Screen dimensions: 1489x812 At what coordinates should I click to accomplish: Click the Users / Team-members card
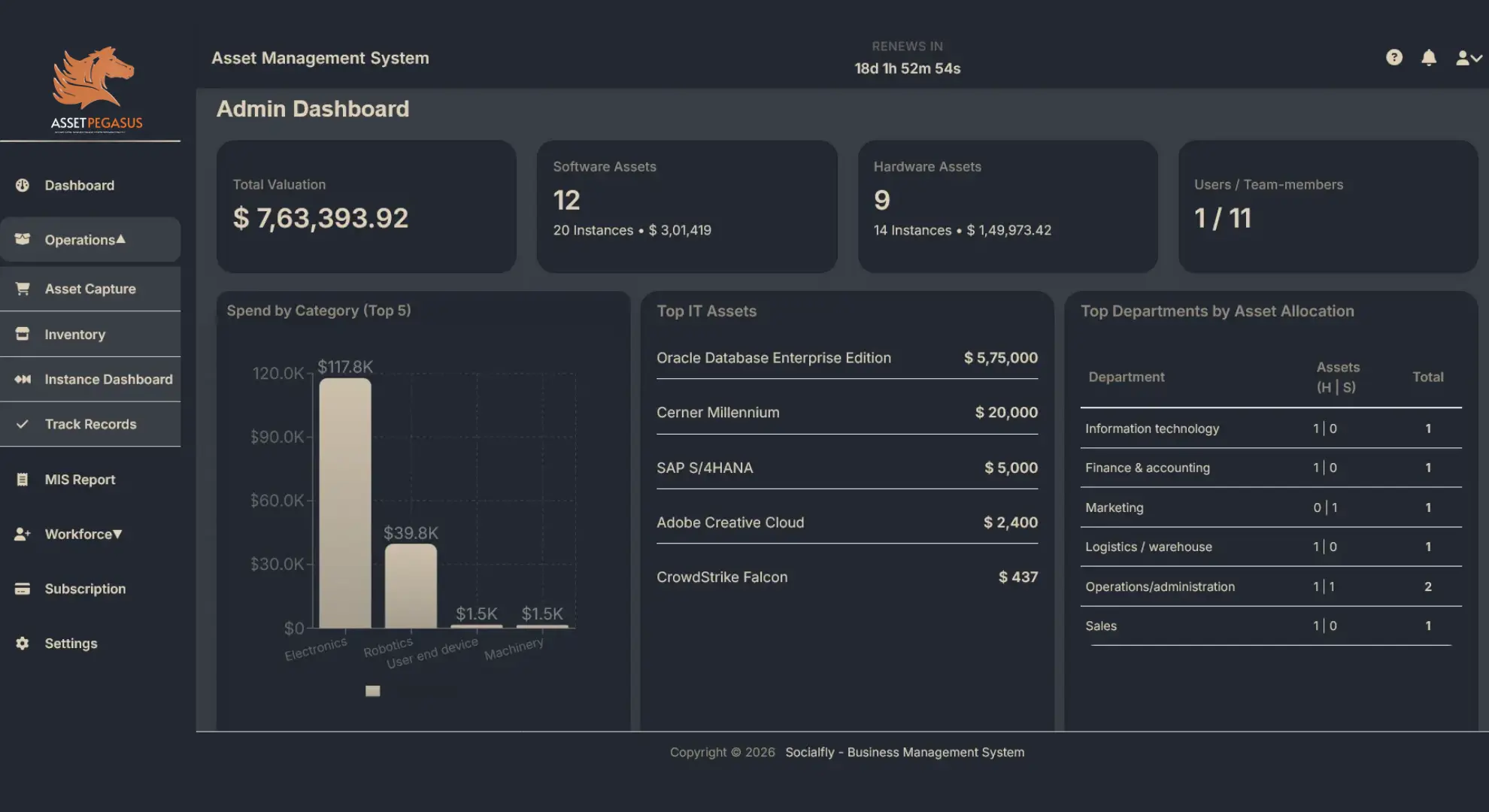point(1328,207)
